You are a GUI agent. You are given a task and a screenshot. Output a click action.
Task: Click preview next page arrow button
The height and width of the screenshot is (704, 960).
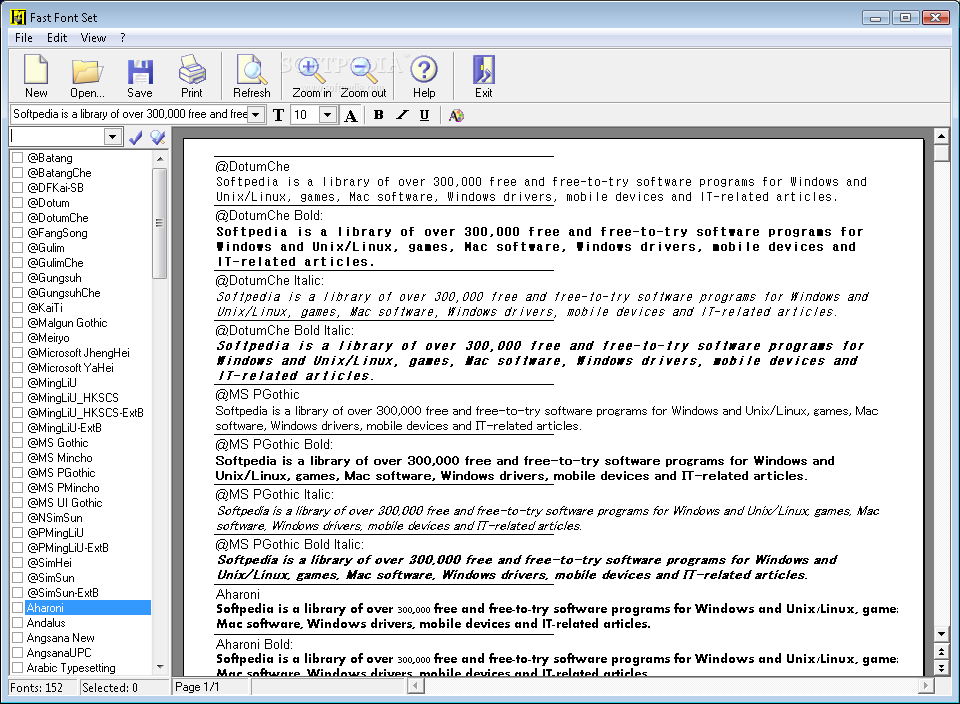[x=942, y=667]
